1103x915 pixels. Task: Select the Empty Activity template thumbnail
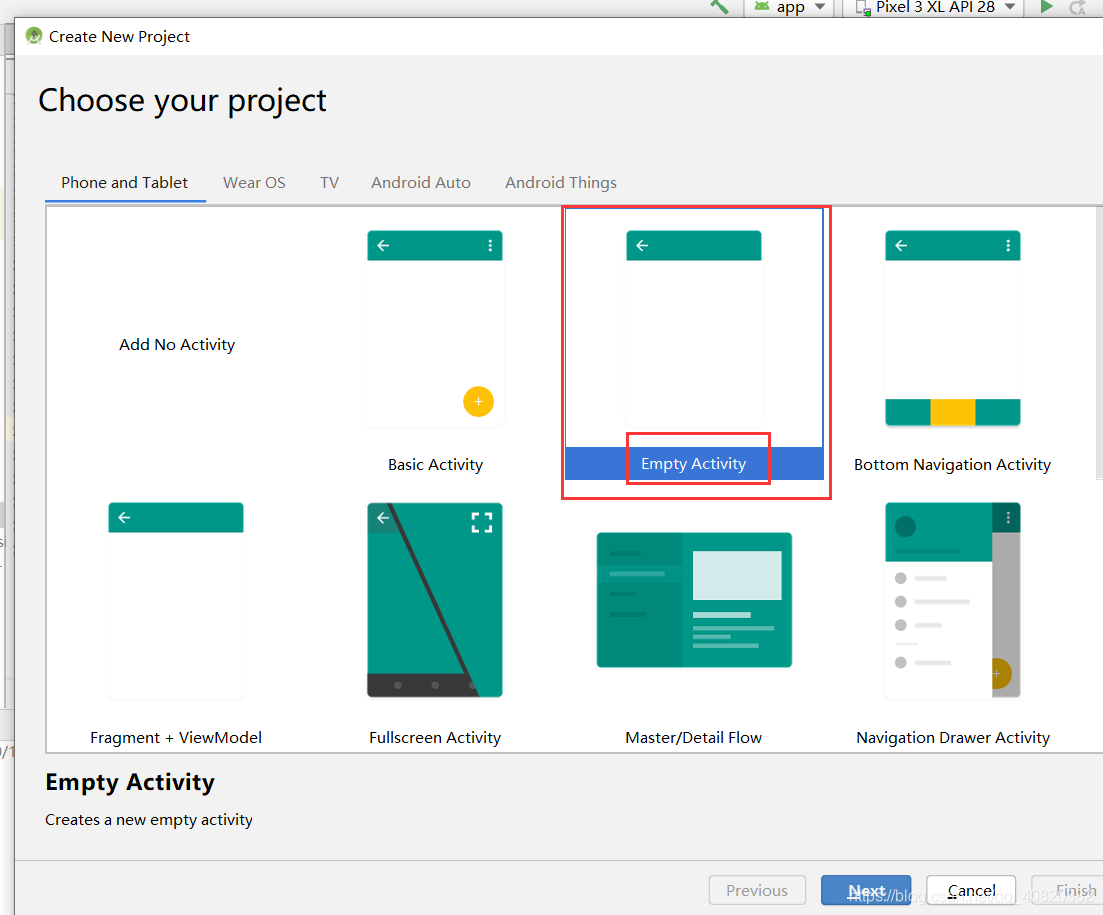694,328
